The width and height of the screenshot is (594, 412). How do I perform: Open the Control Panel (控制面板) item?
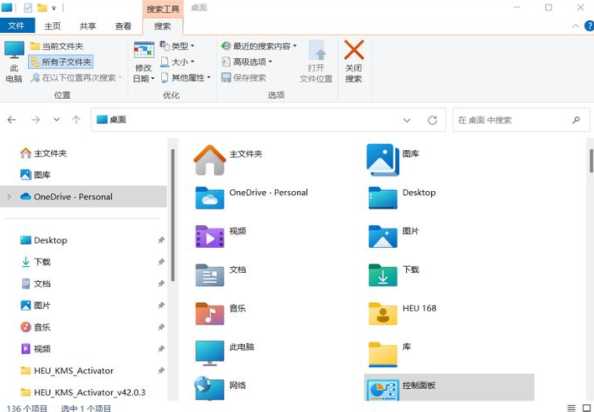point(449,387)
